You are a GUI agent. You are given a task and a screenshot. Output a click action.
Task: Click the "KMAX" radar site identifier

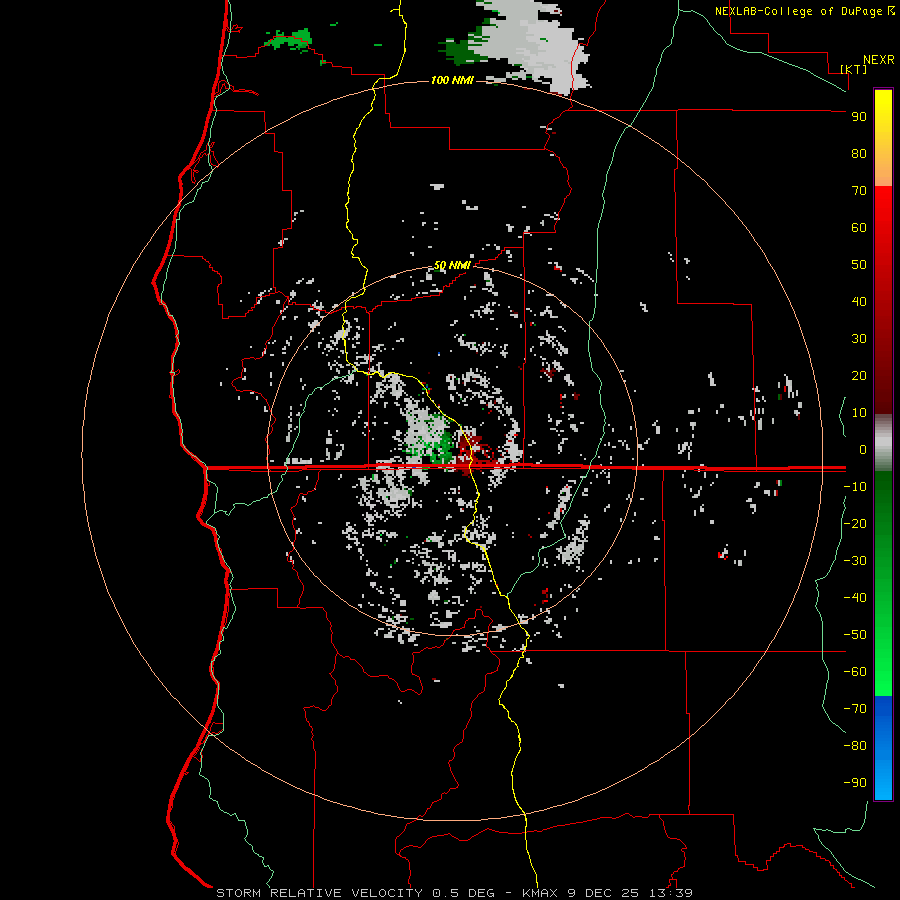(540, 893)
